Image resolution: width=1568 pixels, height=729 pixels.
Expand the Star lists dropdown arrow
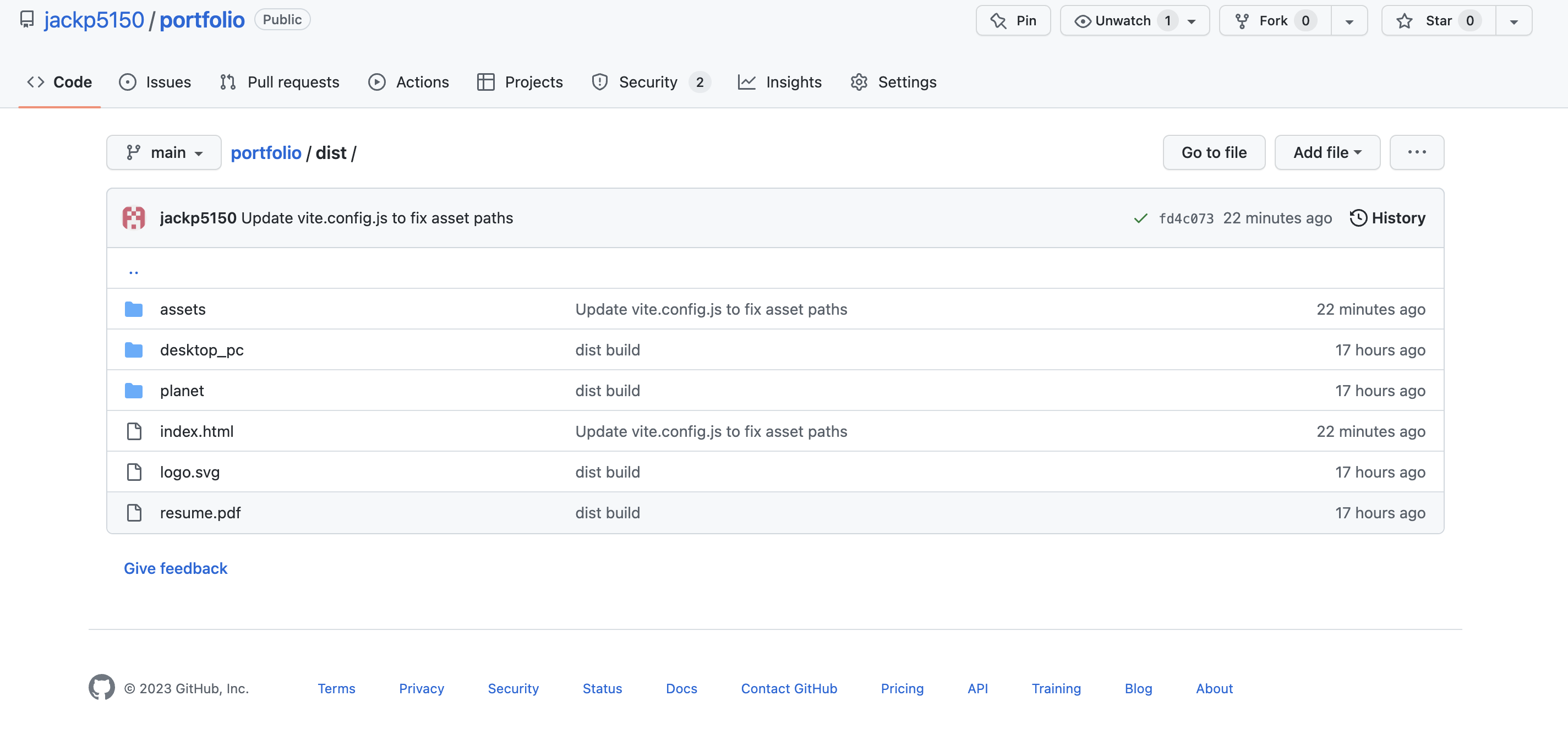coord(1514,21)
